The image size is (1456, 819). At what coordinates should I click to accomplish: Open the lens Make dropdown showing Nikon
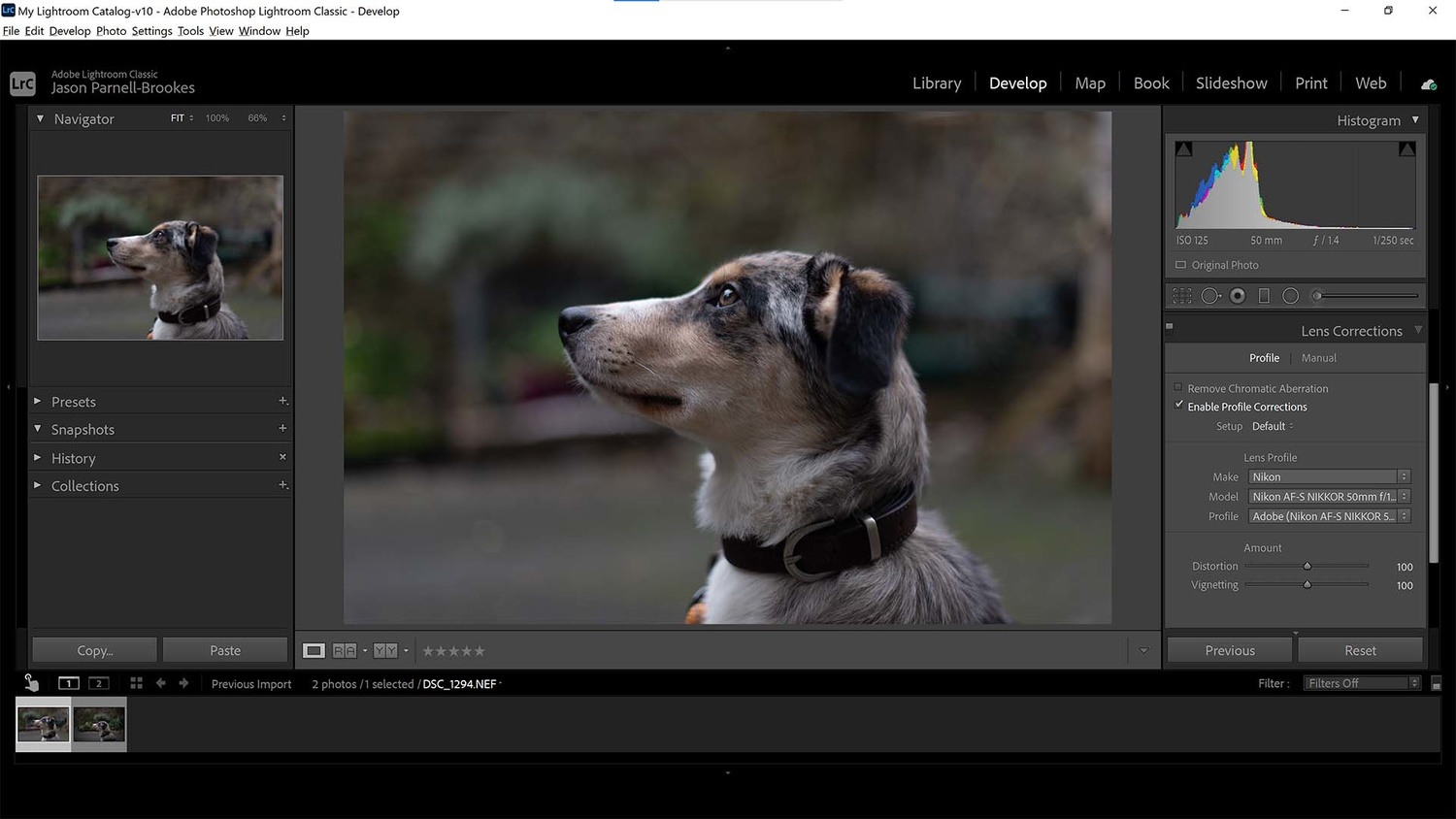(1329, 476)
